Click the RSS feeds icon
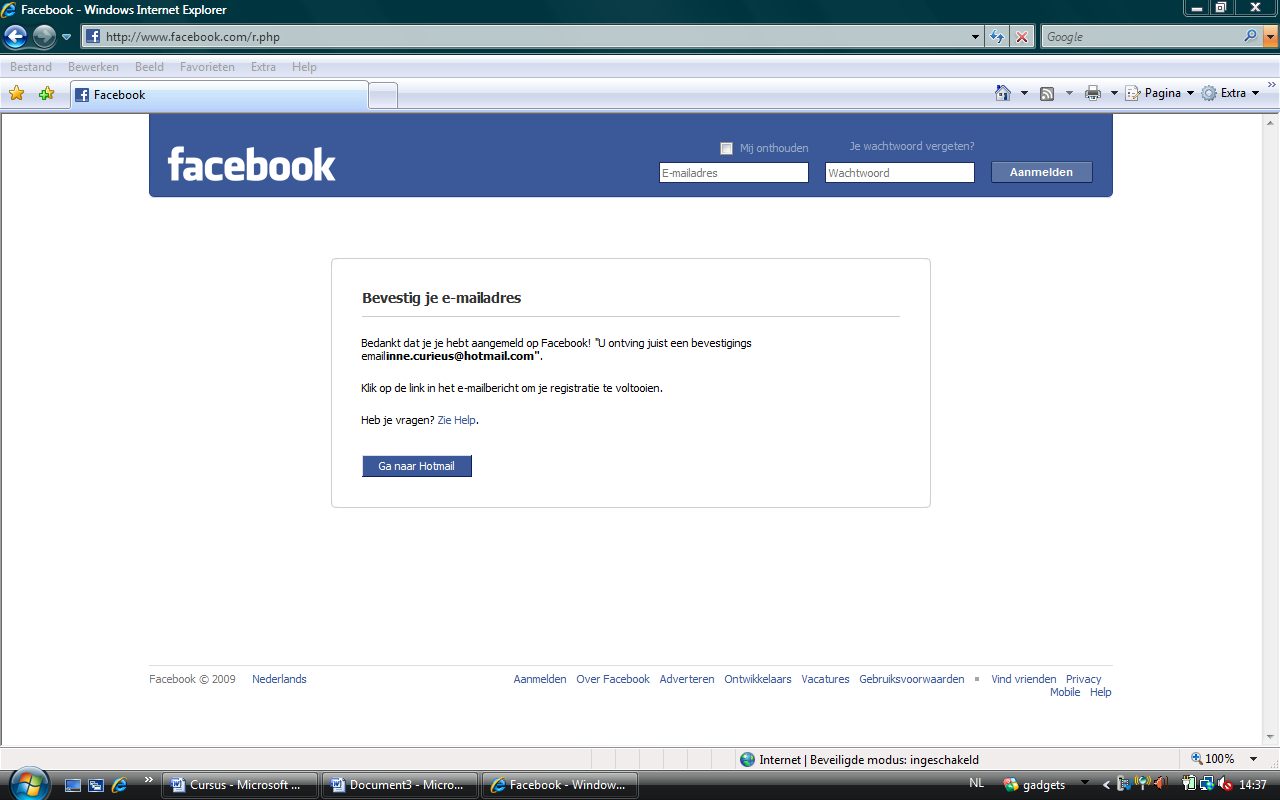The height and width of the screenshot is (800, 1280). [1047, 93]
